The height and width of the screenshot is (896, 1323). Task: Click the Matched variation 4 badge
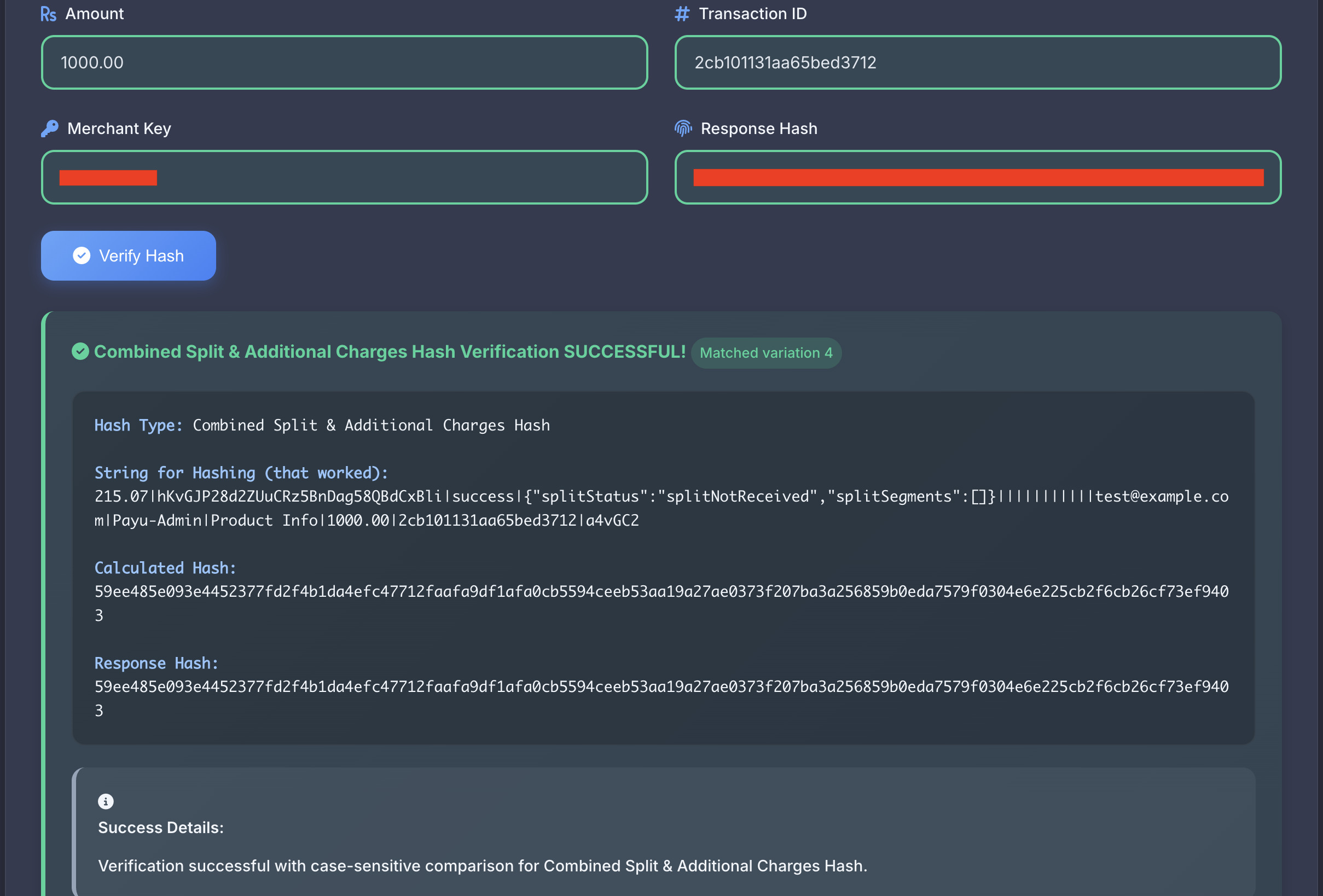765,353
